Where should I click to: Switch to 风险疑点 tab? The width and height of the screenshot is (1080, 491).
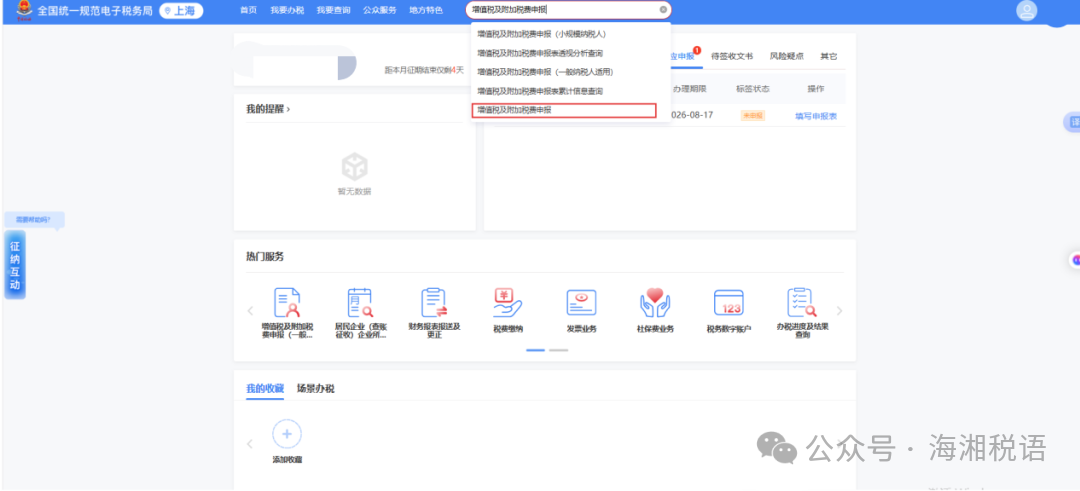tap(787, 56)
